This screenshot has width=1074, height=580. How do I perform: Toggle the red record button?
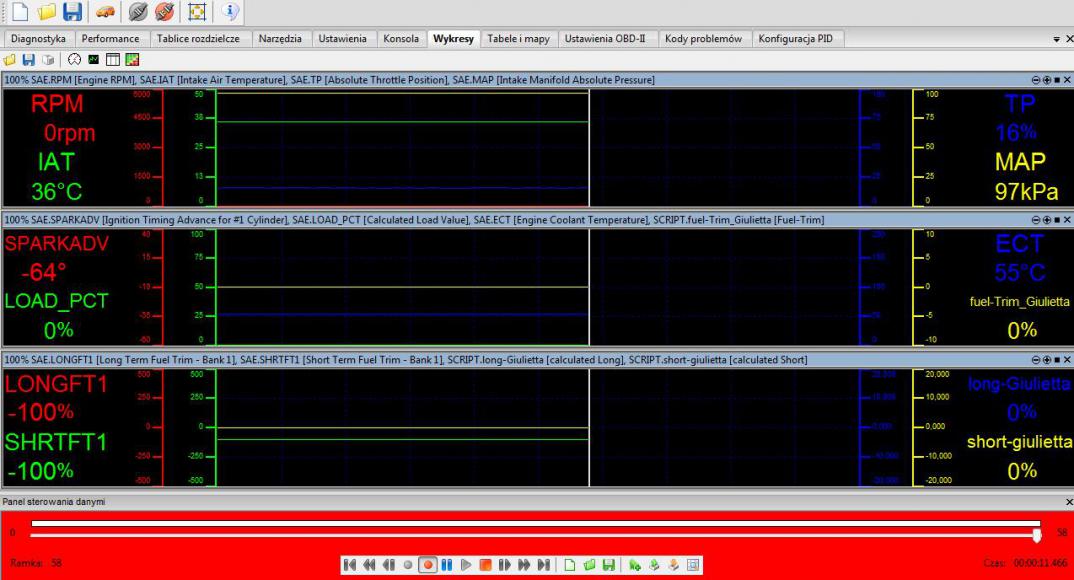tap(427, 564)
